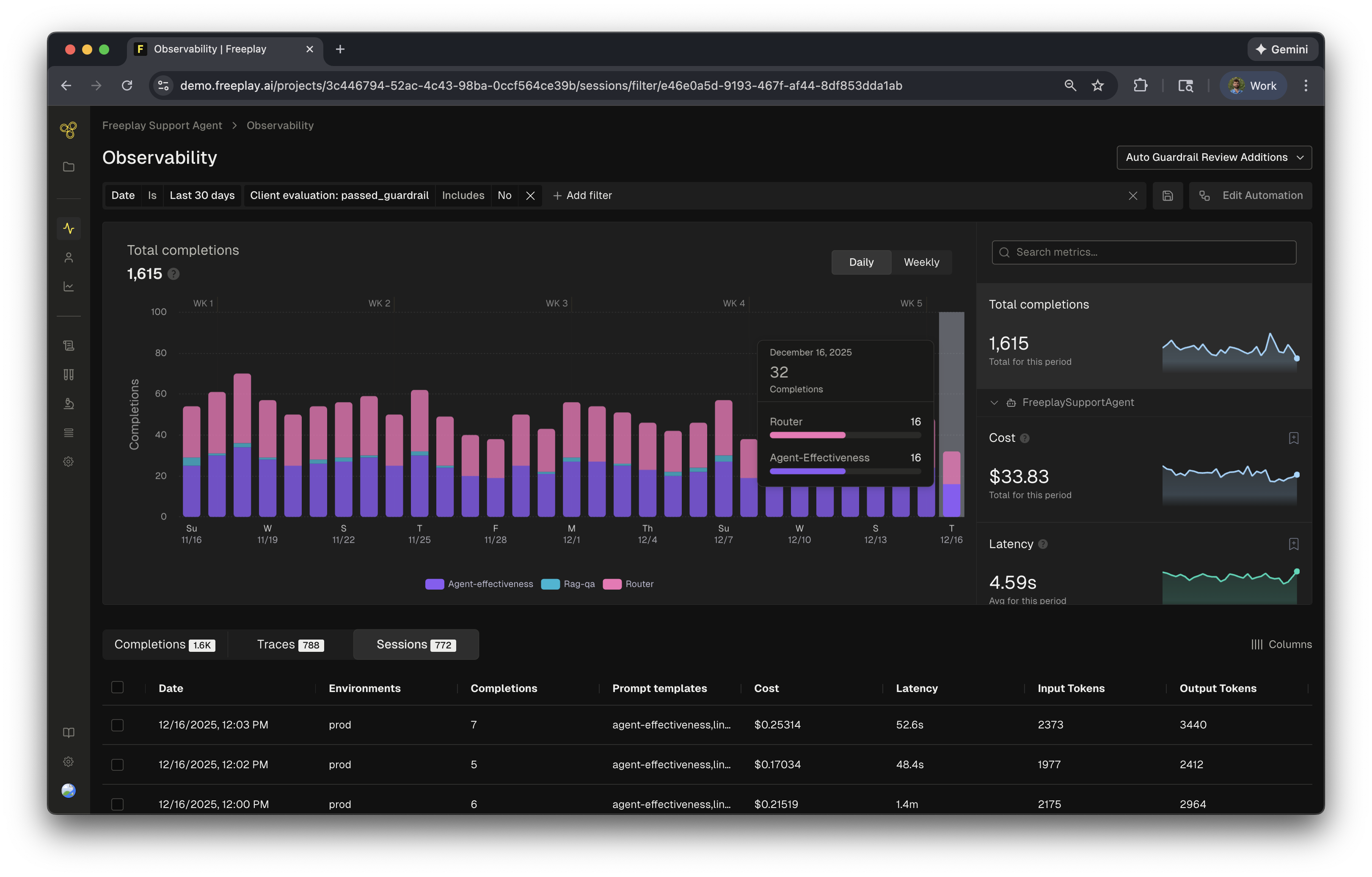Open Chrome extensions puzzle icon
Screen dimensions: 1372x877
pos(1140,85)
